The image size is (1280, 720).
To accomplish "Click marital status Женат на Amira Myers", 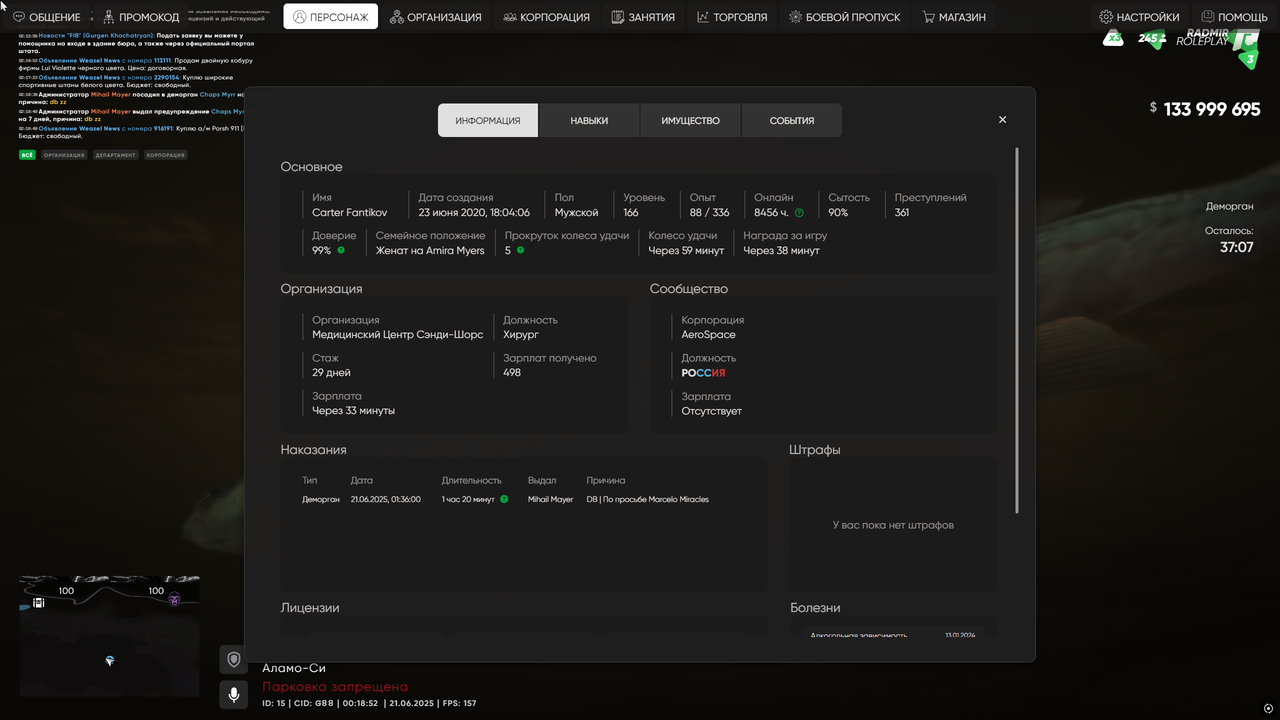I will [x=430, y=250].
